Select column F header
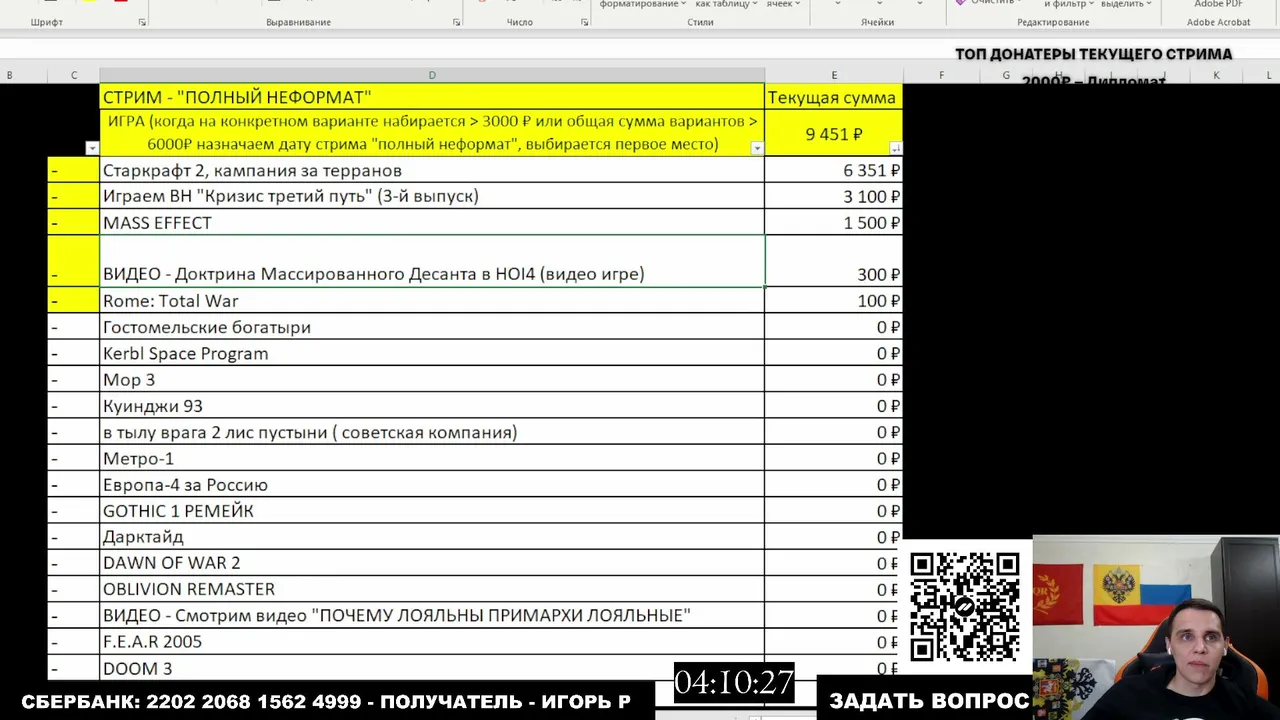The height and width of the screenshot is (720, 1280). (x=941, y=75)
